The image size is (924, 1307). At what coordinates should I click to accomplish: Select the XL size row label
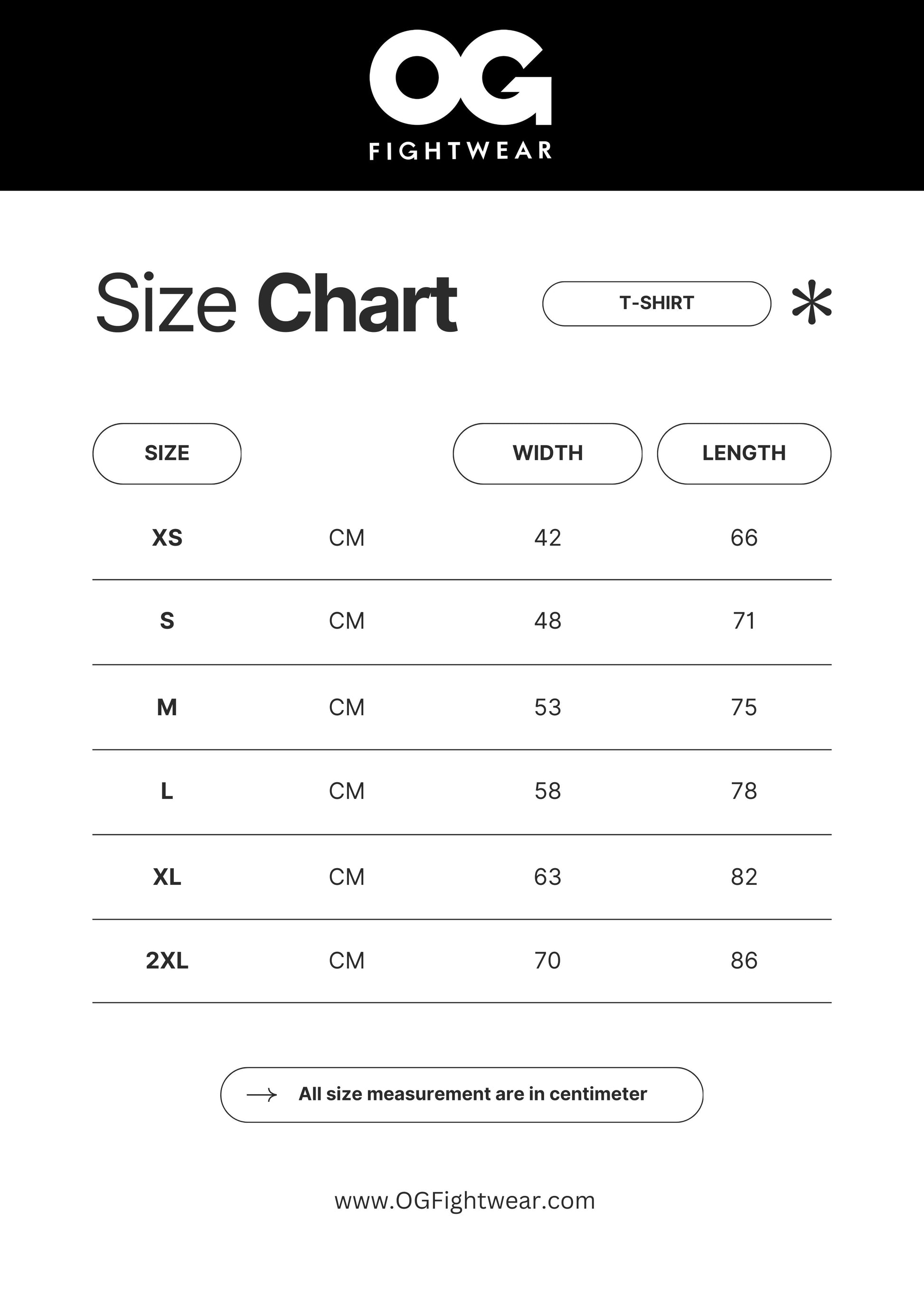(167, 877)
